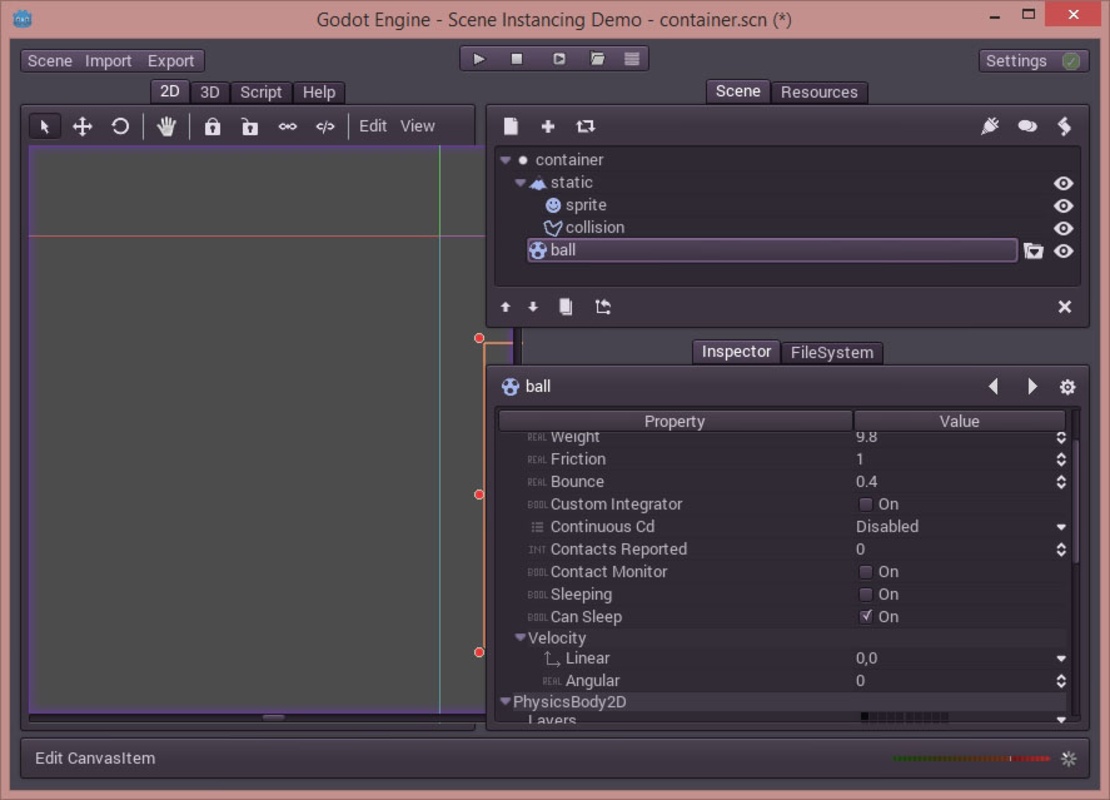The image size is (1110, 800).
Task: Stop the running scene
Action: click(x=517, y=59)
